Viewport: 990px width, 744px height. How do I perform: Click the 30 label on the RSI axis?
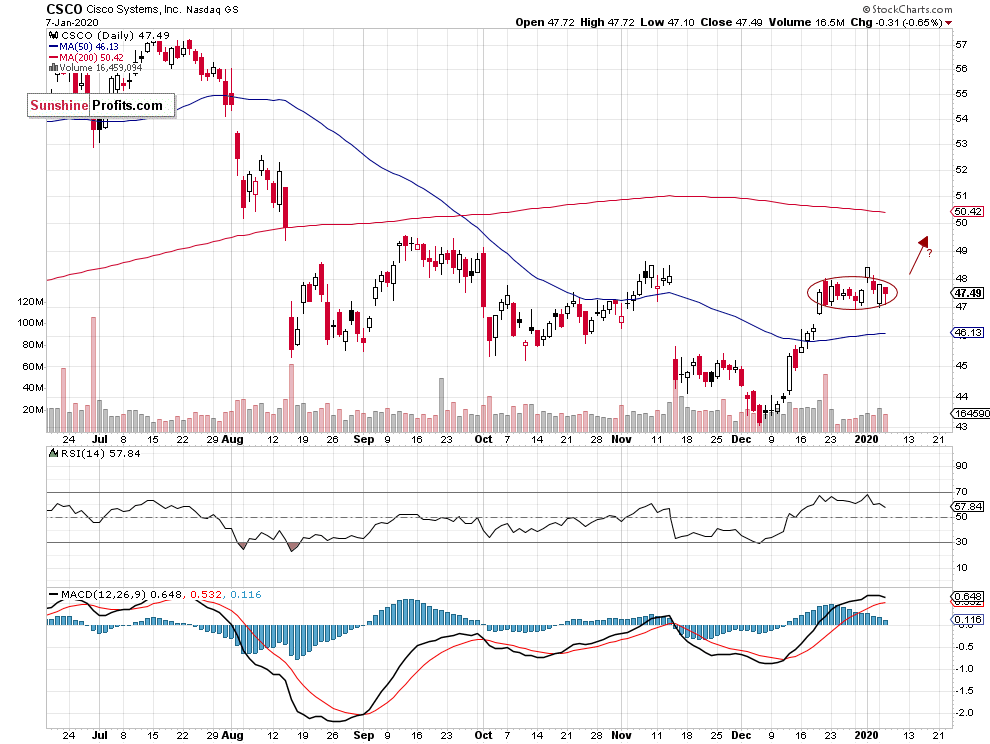(961, 542)
